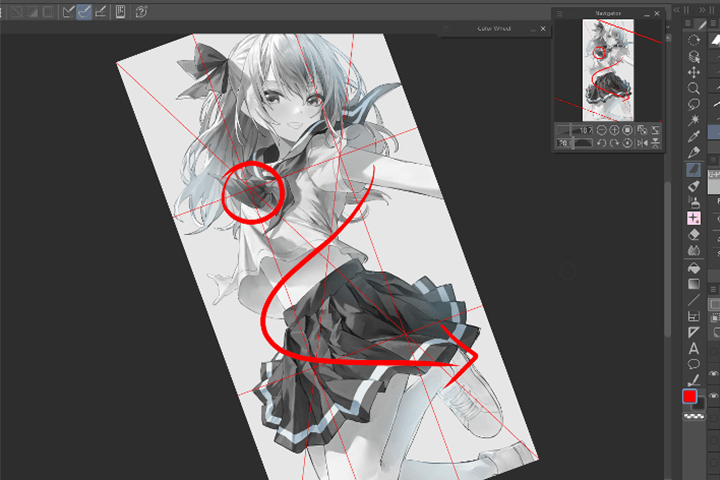The image size is (720, 480).
Task: Select the Zoom magnifier tool in the toolbox
Action: pyautogui.click(x=694, y=88)
